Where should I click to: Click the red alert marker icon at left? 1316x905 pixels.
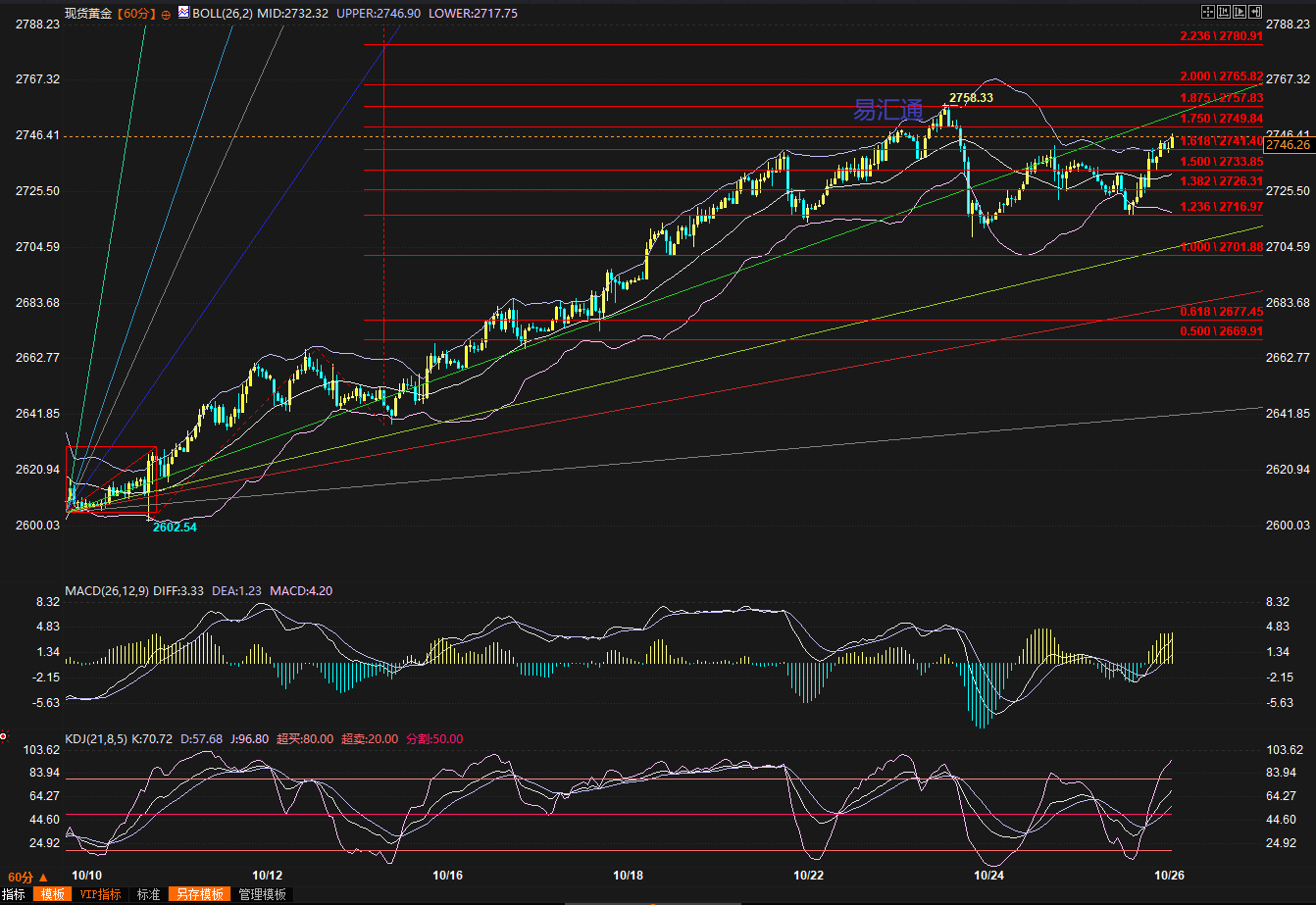coord(4,735)
